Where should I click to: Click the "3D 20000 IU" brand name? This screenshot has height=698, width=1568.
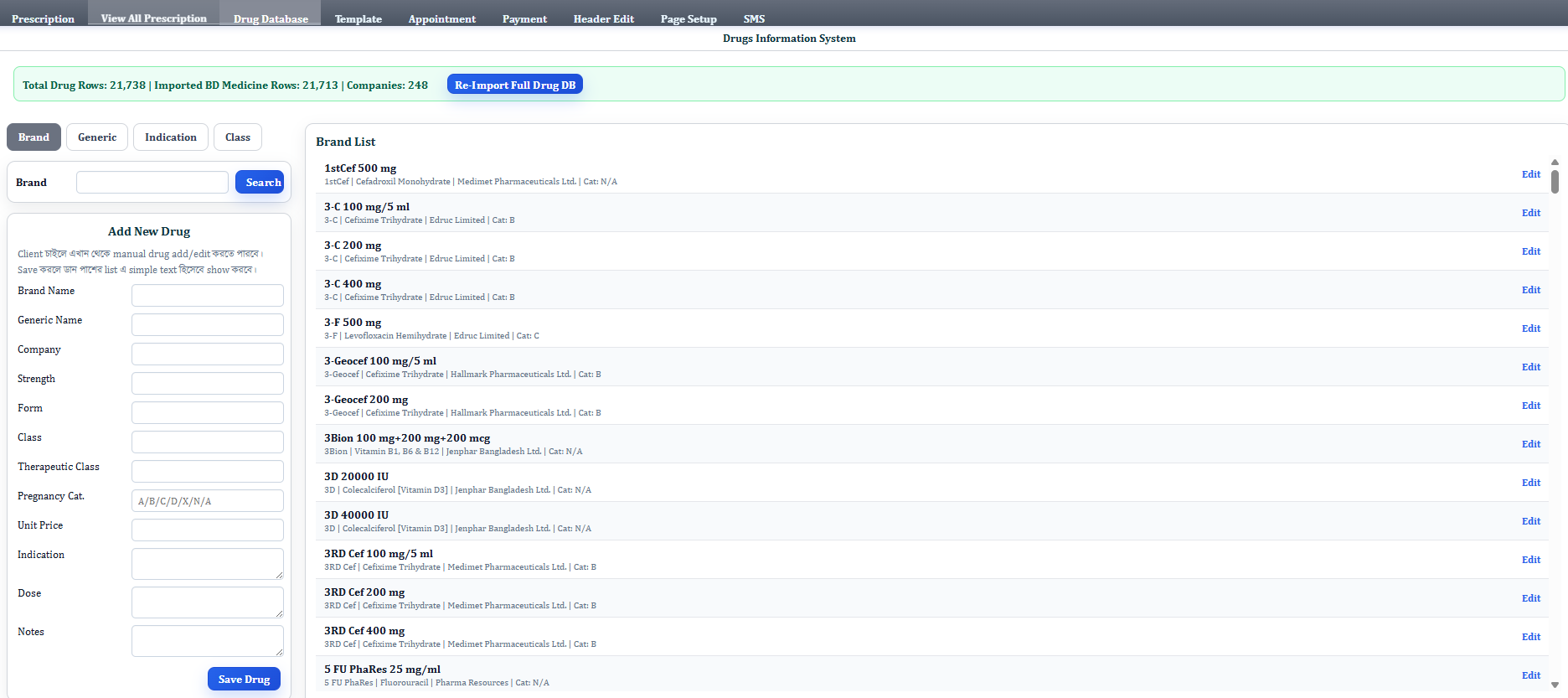pyautogui.click(x=356, y=477)
